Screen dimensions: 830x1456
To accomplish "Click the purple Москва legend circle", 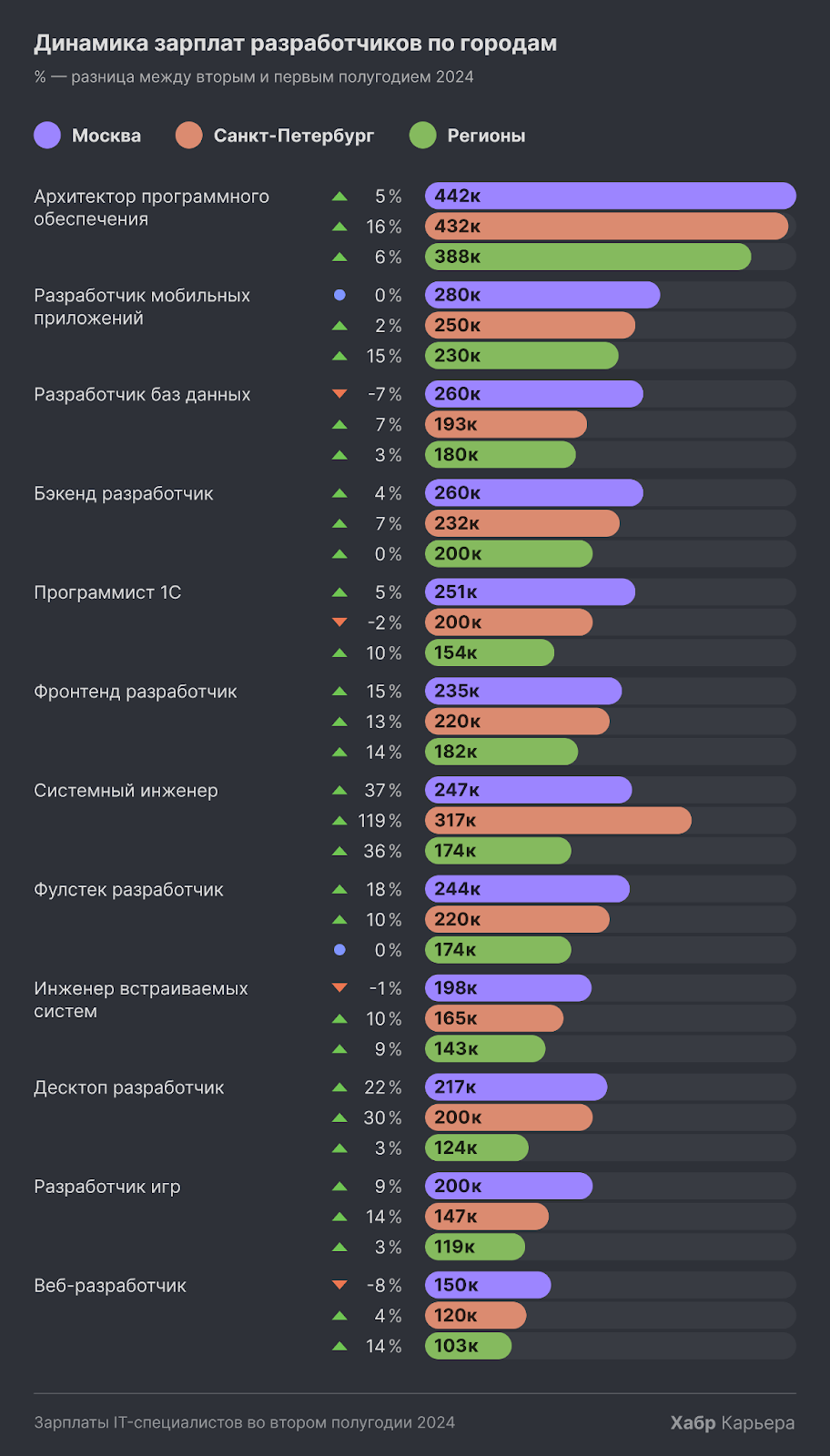I will tap(47, 136).
